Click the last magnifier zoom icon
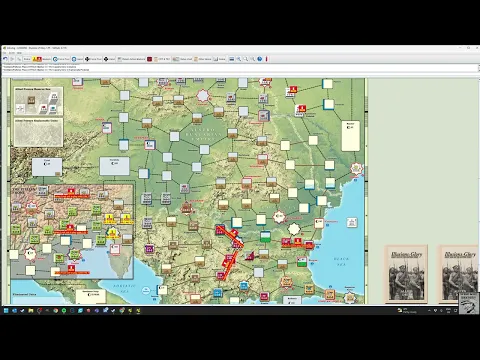This screenshot has height=360, width=480. click(x=252, y=59)
